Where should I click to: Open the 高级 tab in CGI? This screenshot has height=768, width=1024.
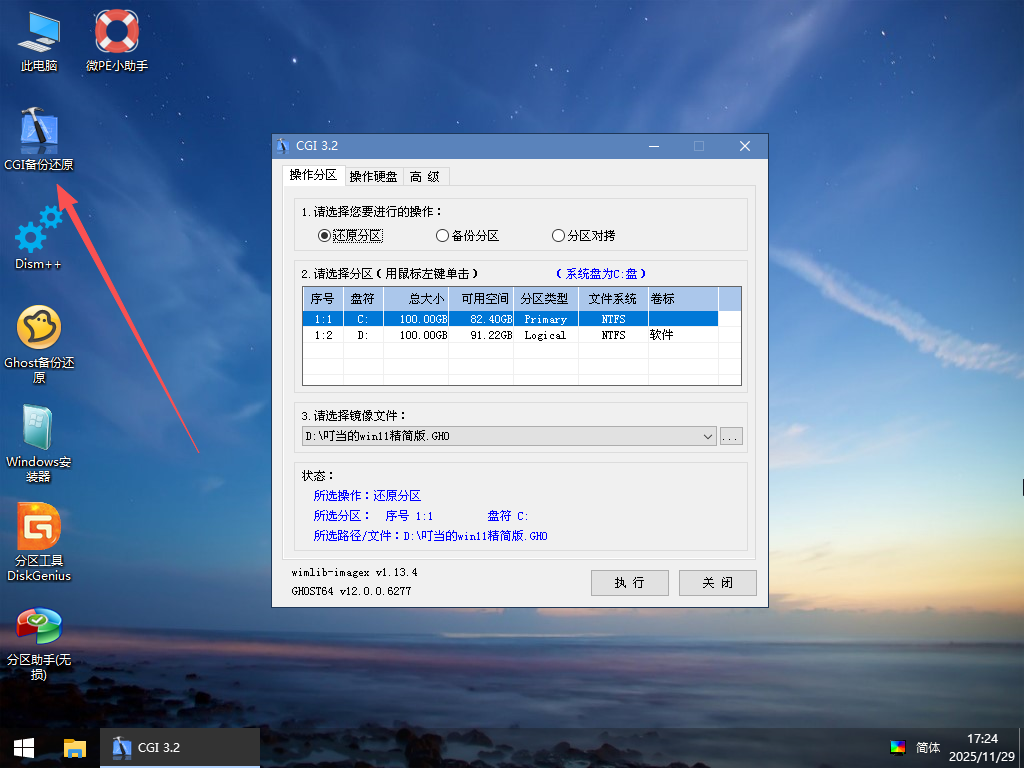(425, 176)
